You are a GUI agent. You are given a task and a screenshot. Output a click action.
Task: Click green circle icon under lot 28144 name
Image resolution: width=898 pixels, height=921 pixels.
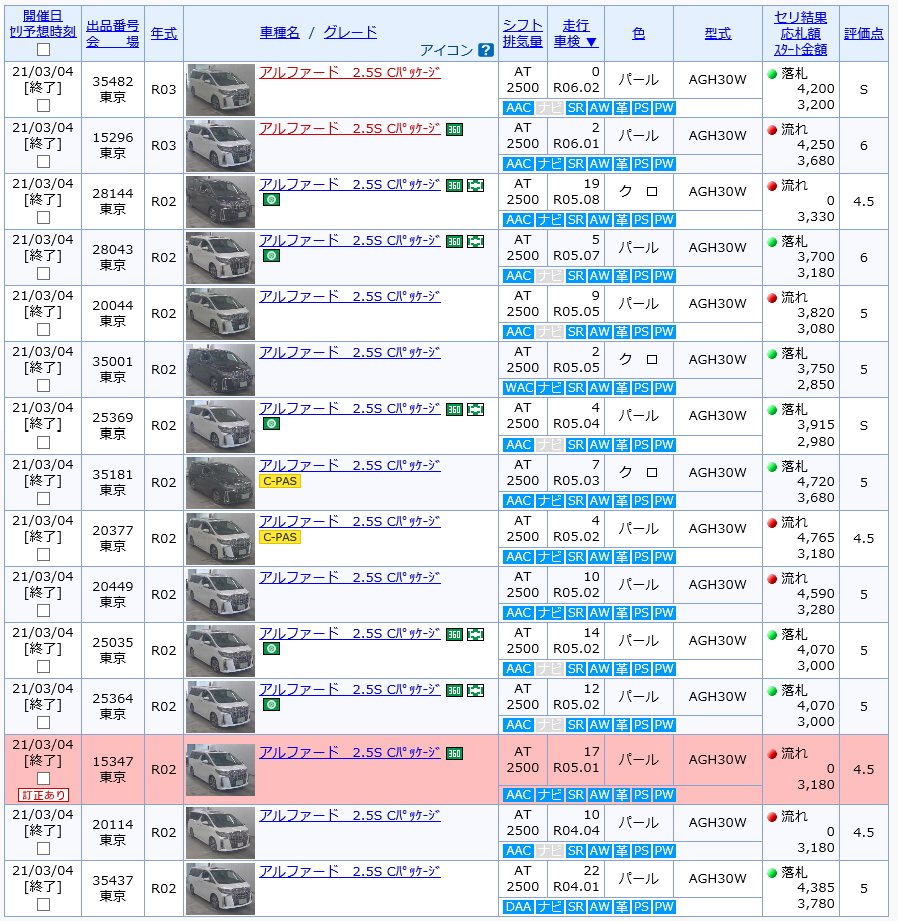coord(271,200)
